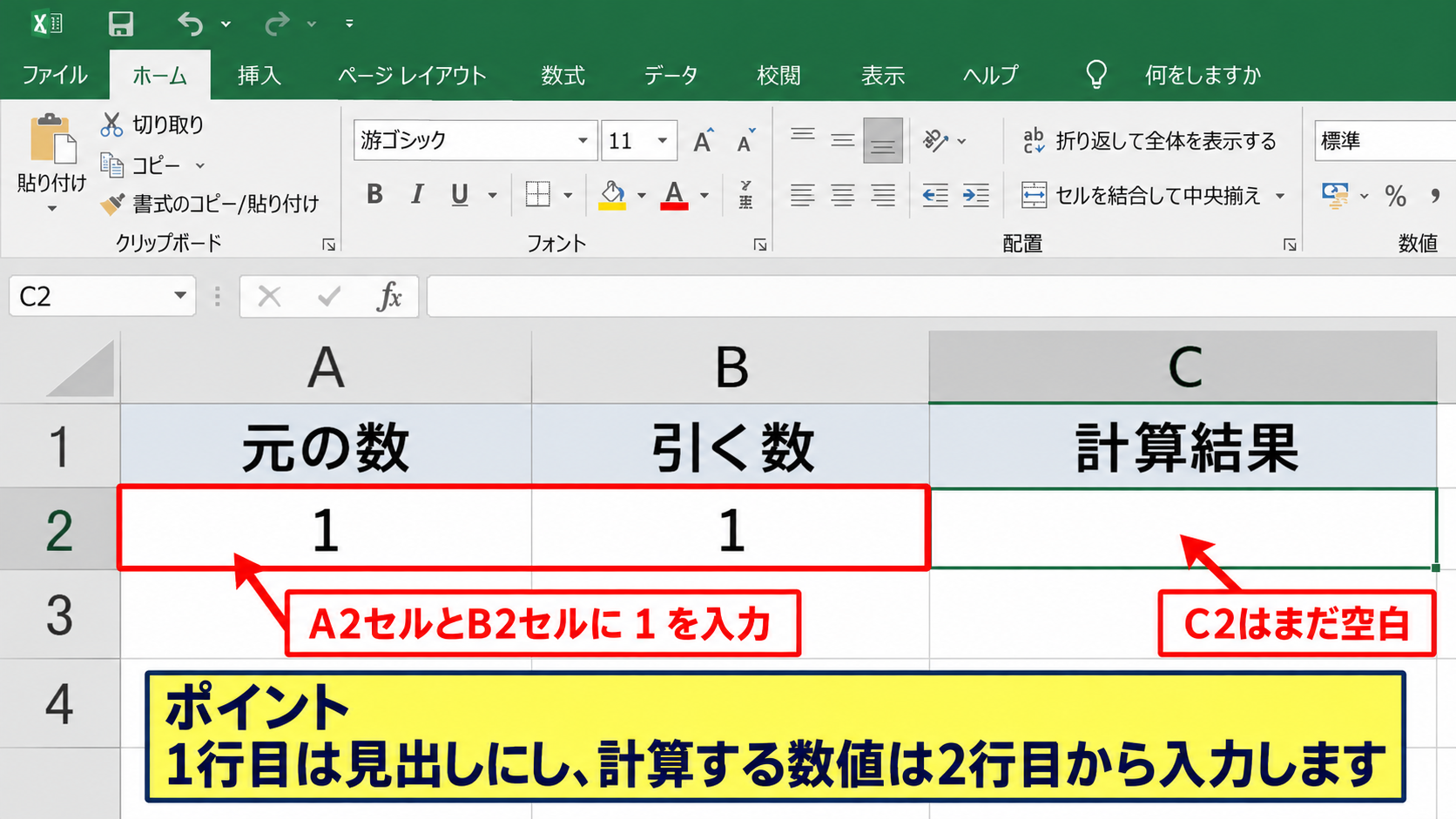Toggle Underline formatting
The width and height of the screenshot is (1456, 819).
click(459, 195)
